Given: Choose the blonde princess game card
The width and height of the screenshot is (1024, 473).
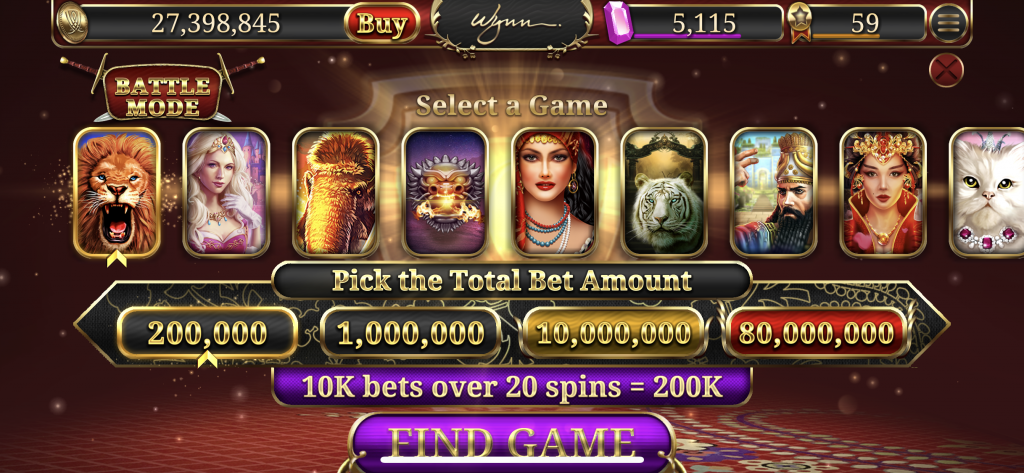Looking at the screenshot, I should point(226,192).
